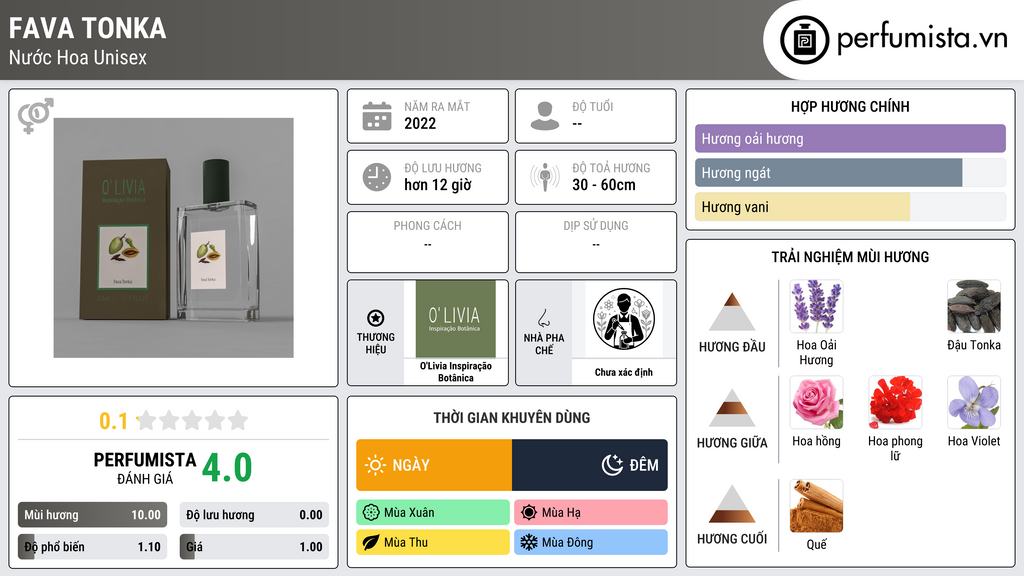Click the star badge icon above Thương hiệu
1024x576 pixels.
(x=376, y=318)
